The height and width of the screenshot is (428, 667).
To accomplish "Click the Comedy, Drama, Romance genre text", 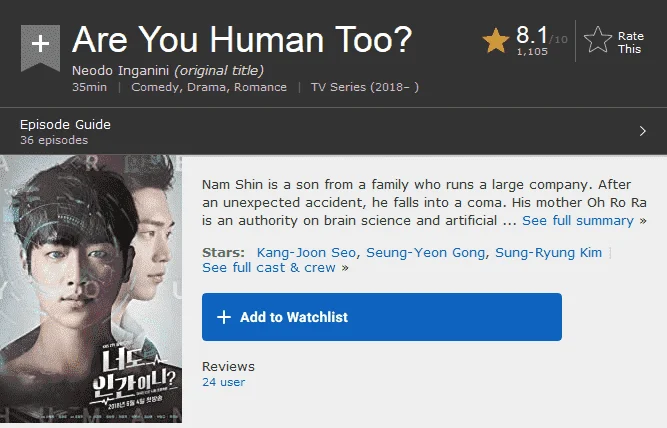I will pyautogui.click(x=209, y=87).
